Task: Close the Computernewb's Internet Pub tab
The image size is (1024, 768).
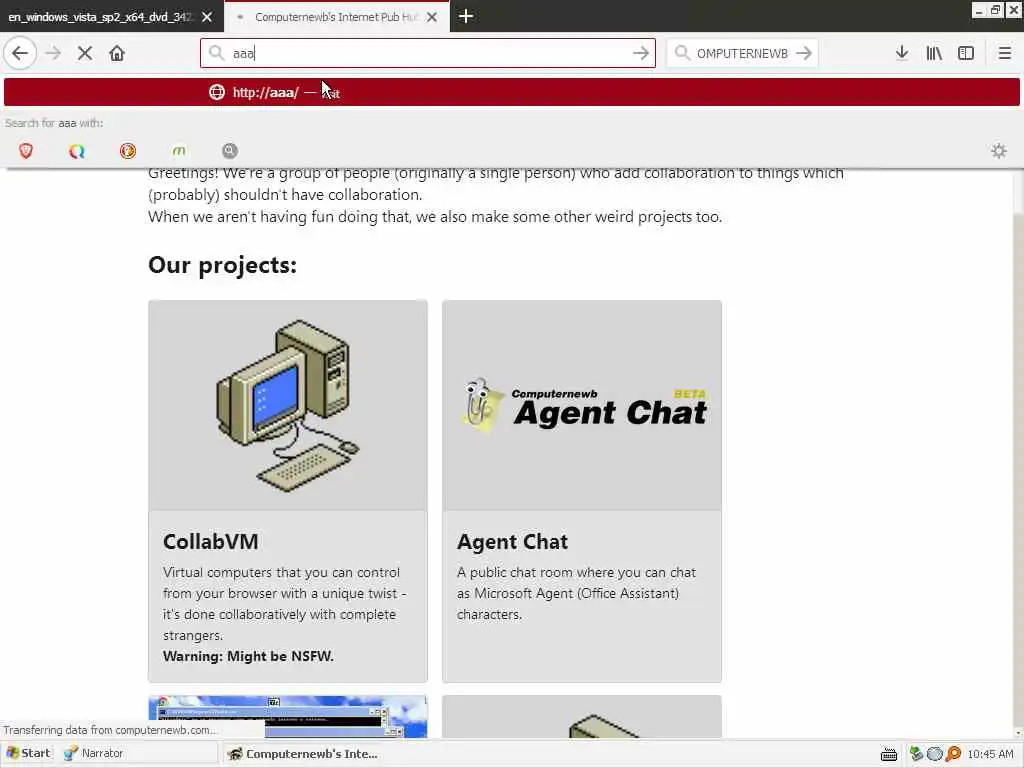Action: coord(432,17)
